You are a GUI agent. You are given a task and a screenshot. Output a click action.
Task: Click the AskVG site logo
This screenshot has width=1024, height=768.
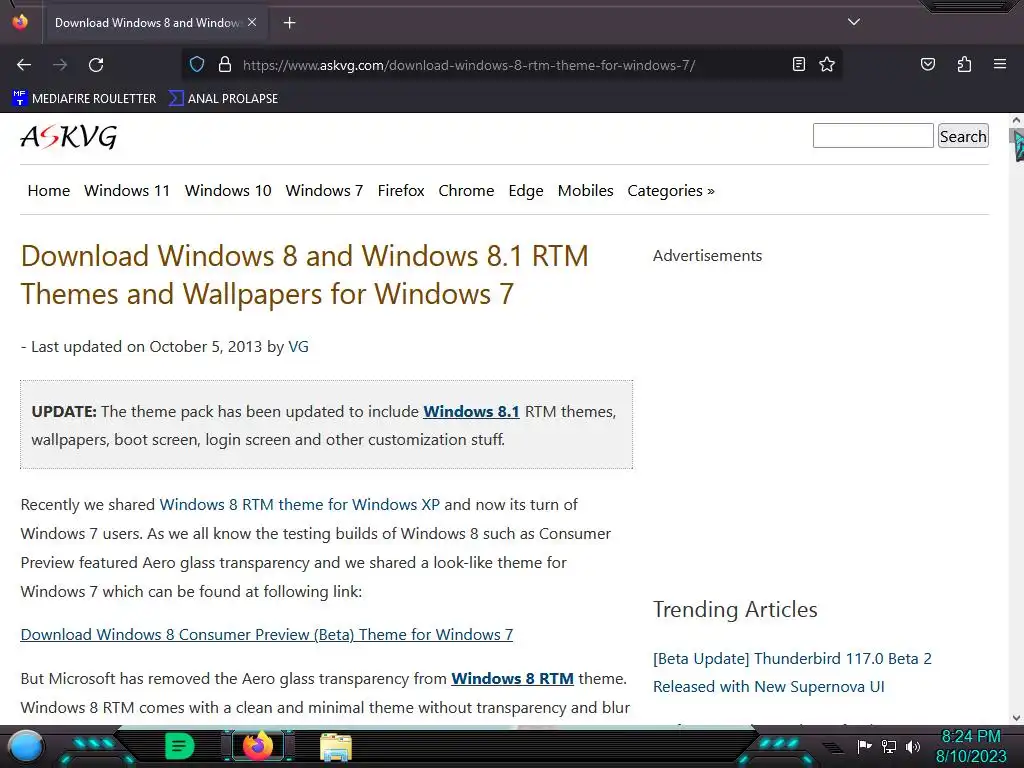[69, 136]
